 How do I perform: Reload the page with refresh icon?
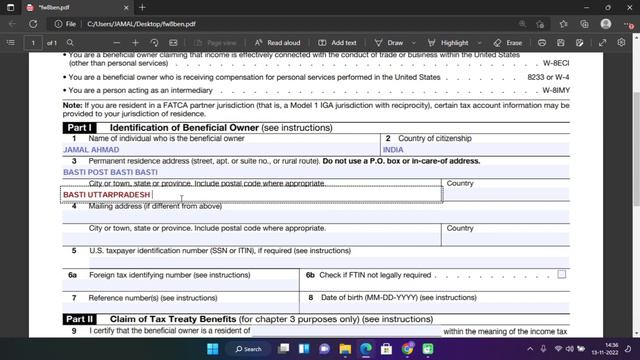coord(33,24)
